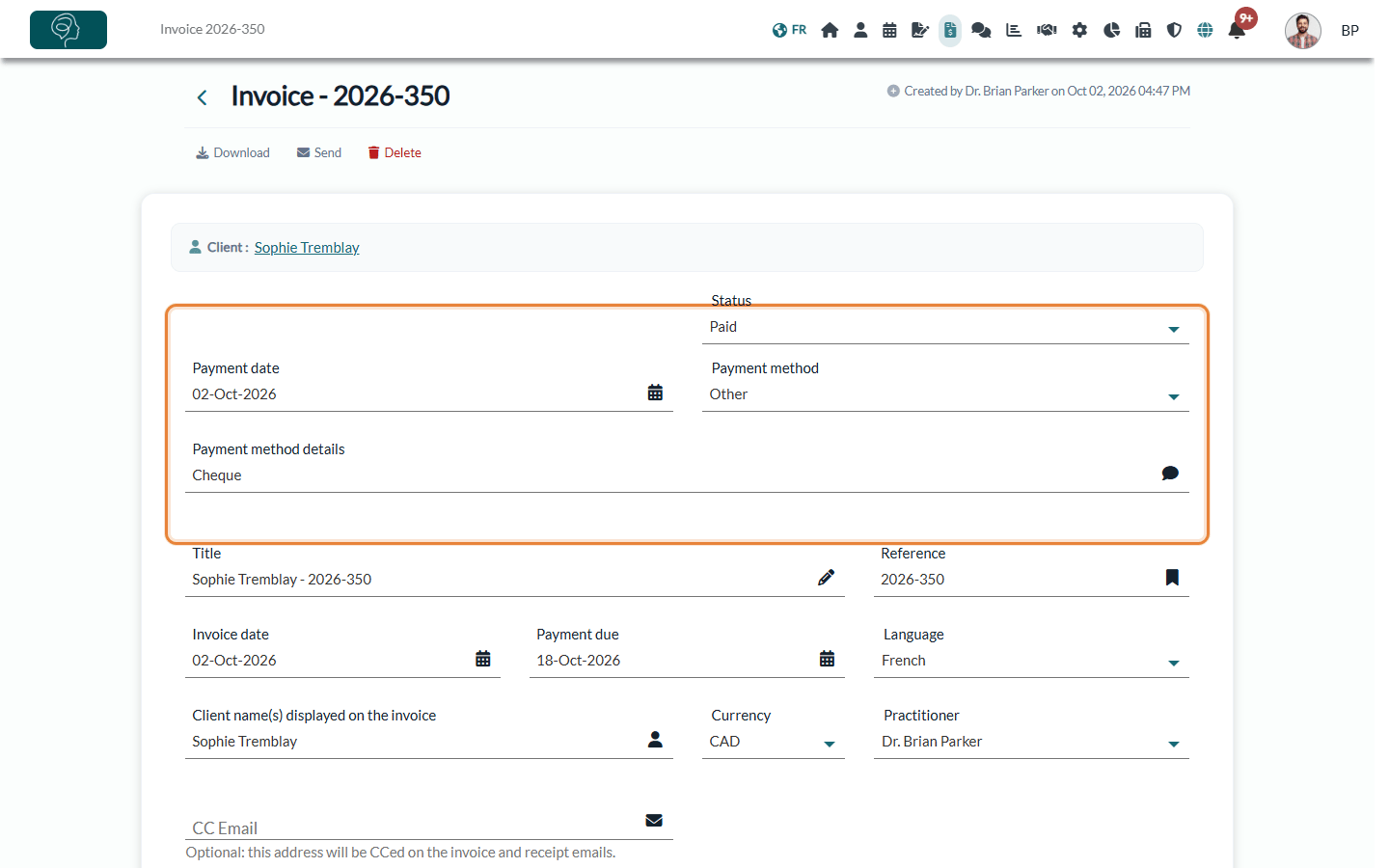The height and width of the screenshot is (868, 1389).
Task: Open the calendar icon in top navbar
Action: point(889,30)
